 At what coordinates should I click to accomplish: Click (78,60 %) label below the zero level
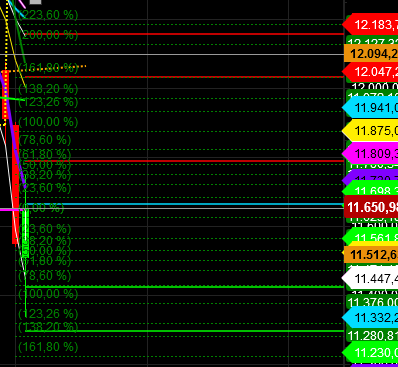[45, 276]
